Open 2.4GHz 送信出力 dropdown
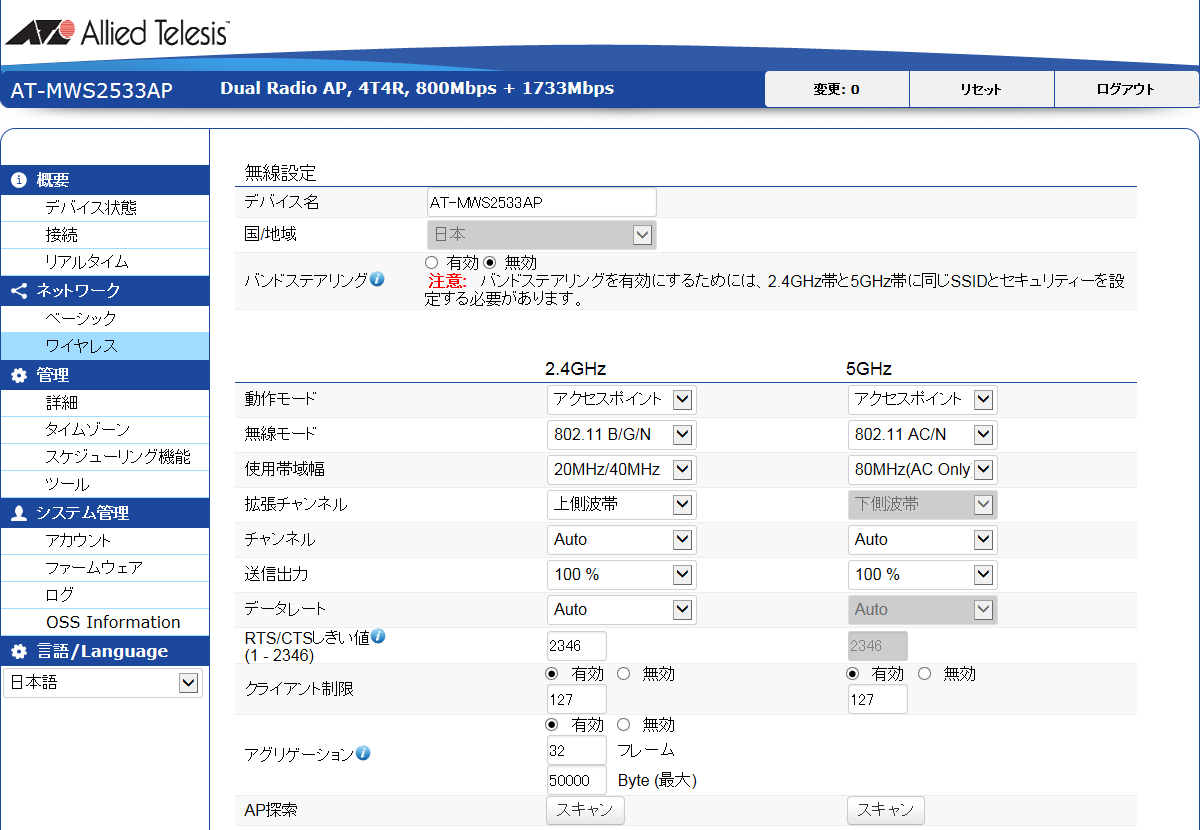The width and height of the screenshot is (1200, 830). (x=621, y=574)
